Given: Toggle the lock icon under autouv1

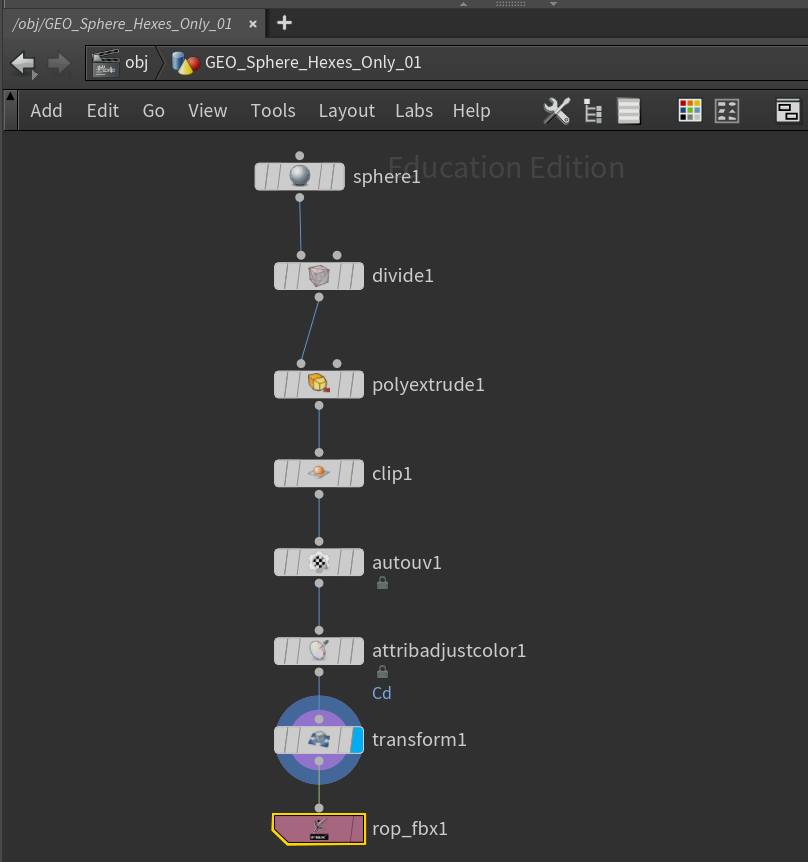Looking at the screenshot, I should 382,583.
